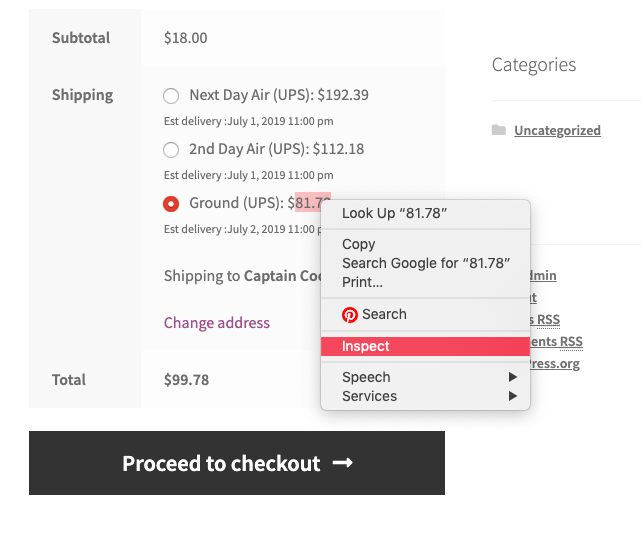
Task: Click the highlighted 81.78 price text
Action: [313, 202]
